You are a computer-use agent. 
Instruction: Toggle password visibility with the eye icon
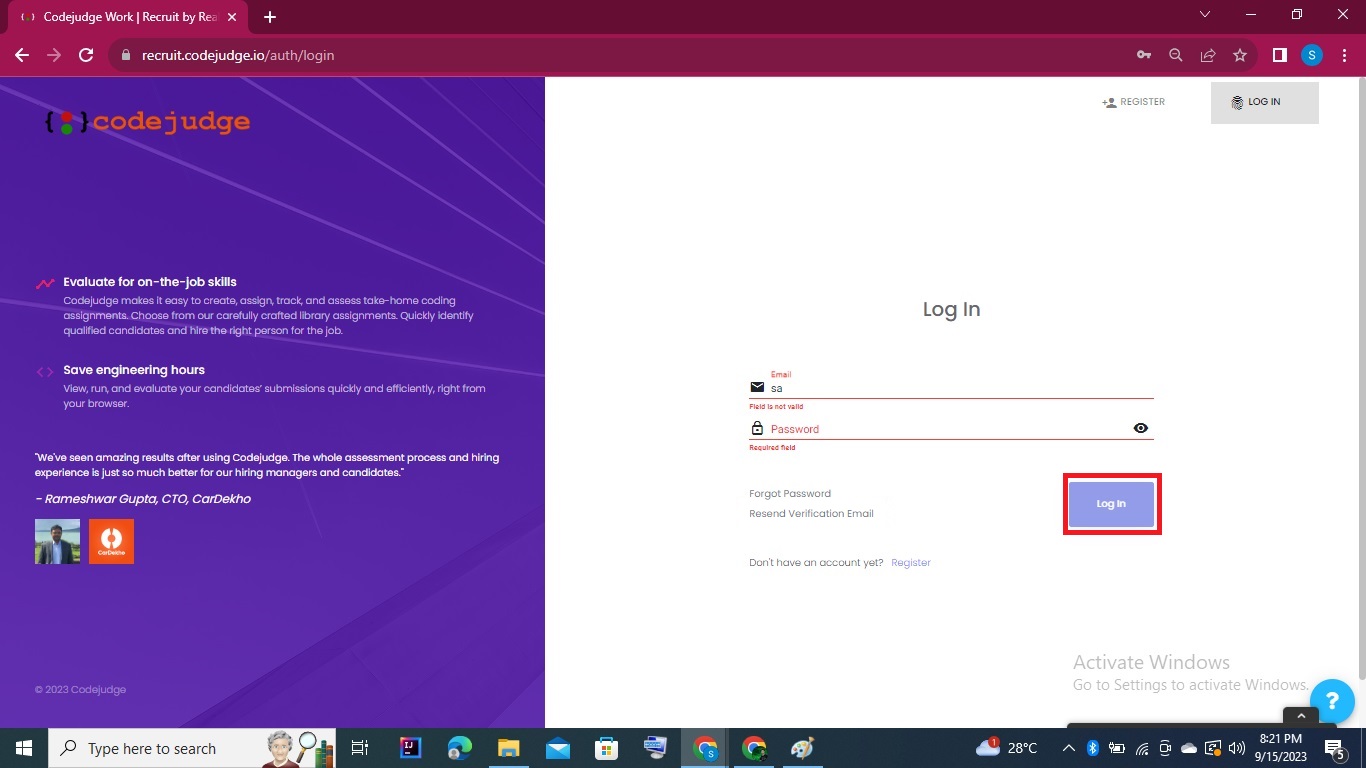coord(1140,428)
